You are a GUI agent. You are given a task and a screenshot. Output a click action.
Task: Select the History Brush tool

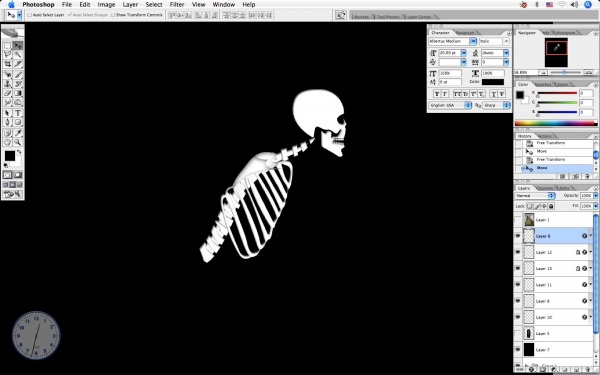tap(18, 84)
